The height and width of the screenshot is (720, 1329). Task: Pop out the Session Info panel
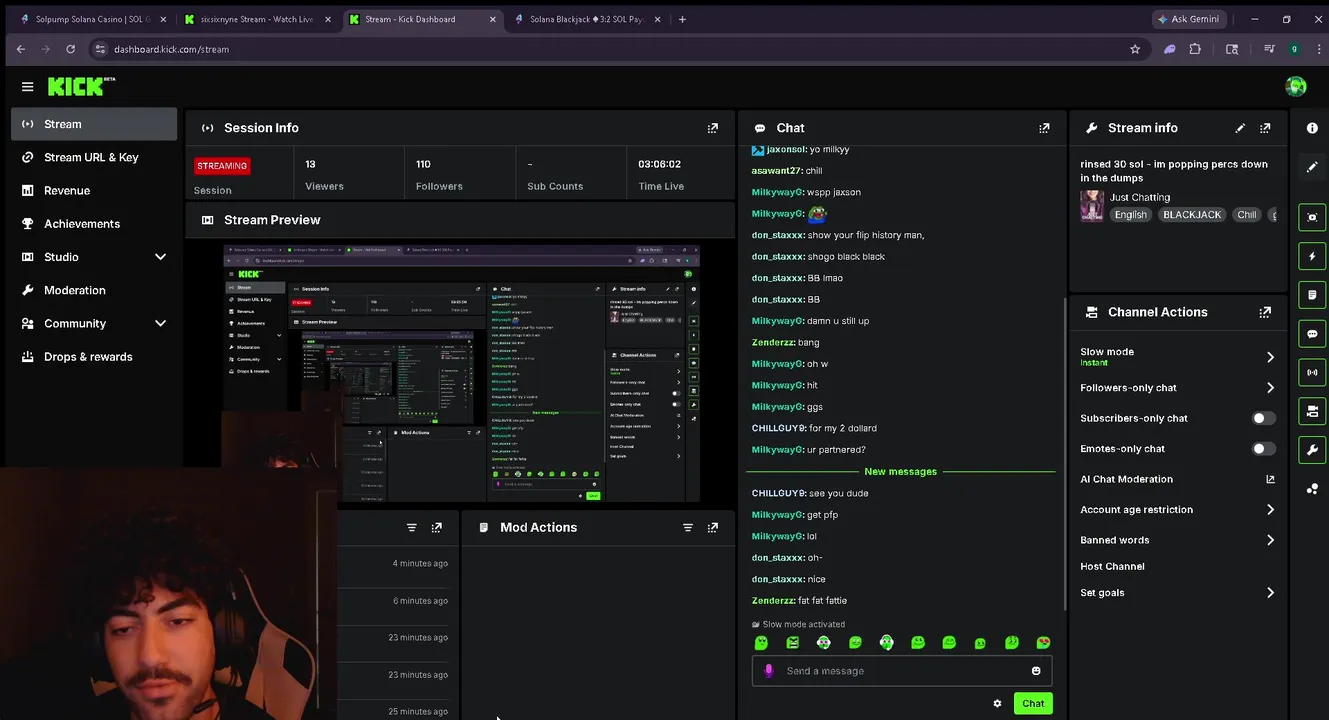[713, 128]
